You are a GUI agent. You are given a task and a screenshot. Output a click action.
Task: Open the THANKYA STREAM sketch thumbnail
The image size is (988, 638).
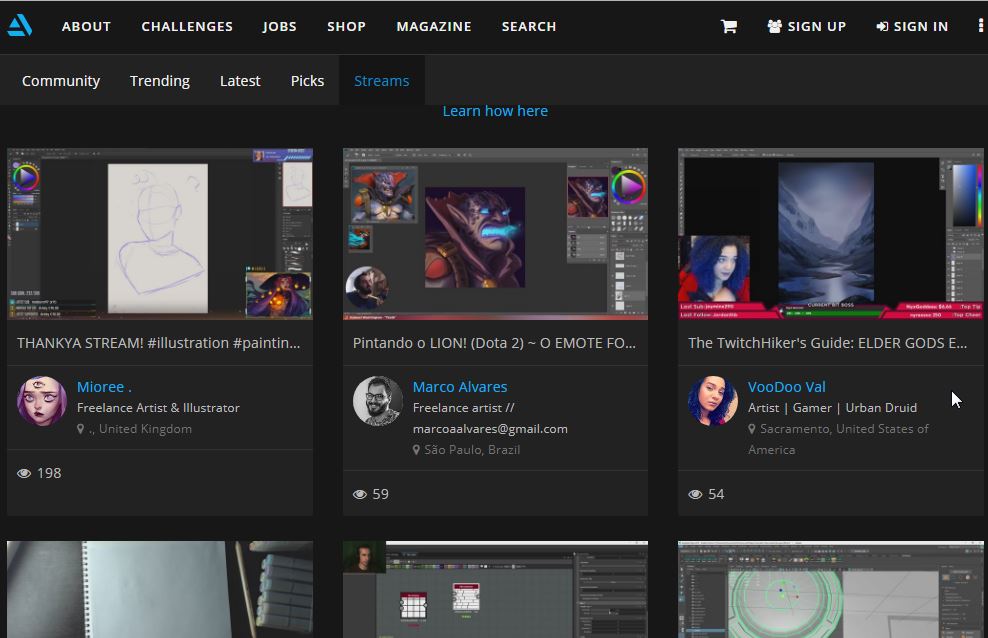pyautogui.click(x=160, y=234)
